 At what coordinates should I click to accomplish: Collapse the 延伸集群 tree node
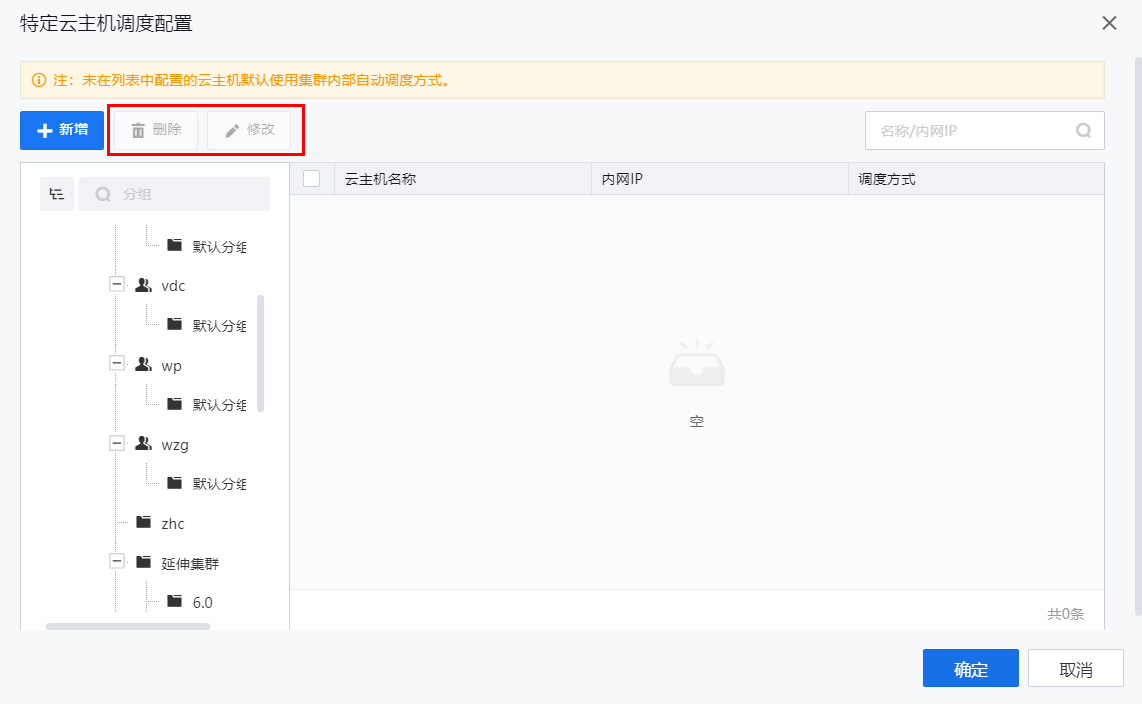coord(117,561)
